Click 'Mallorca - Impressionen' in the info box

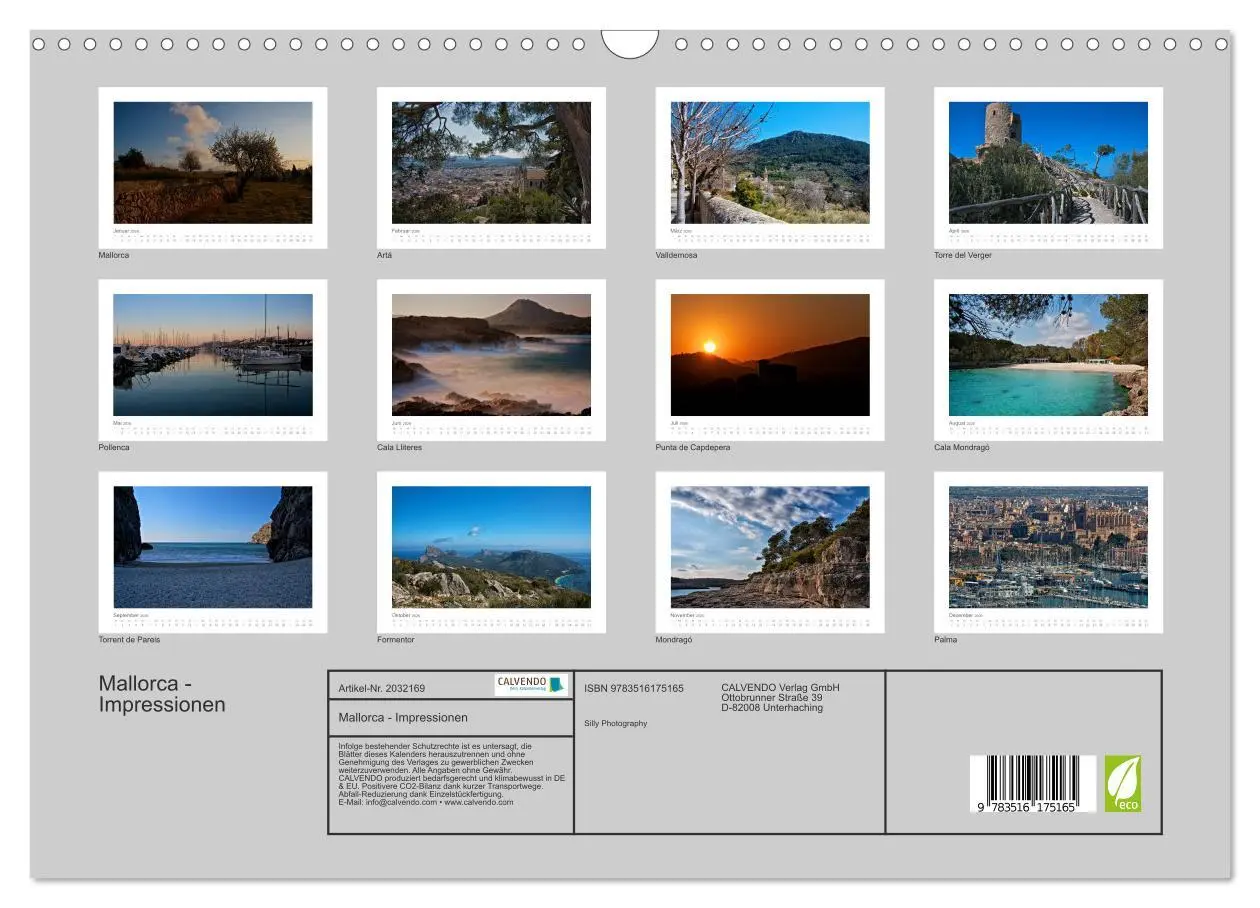coord(403,717)
